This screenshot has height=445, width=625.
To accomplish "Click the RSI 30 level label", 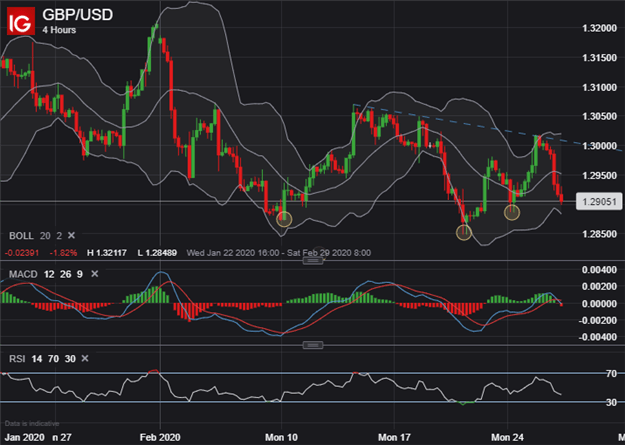I will [x=611, y=402].
